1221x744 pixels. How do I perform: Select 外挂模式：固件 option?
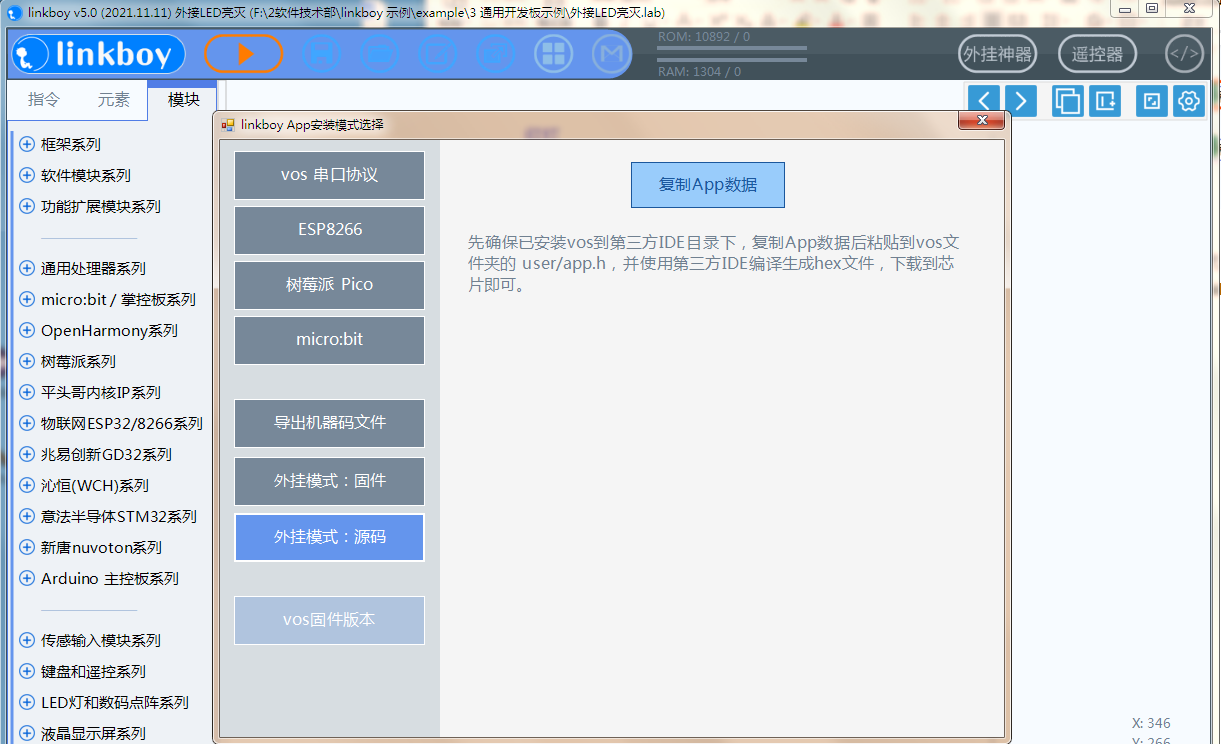329,481
